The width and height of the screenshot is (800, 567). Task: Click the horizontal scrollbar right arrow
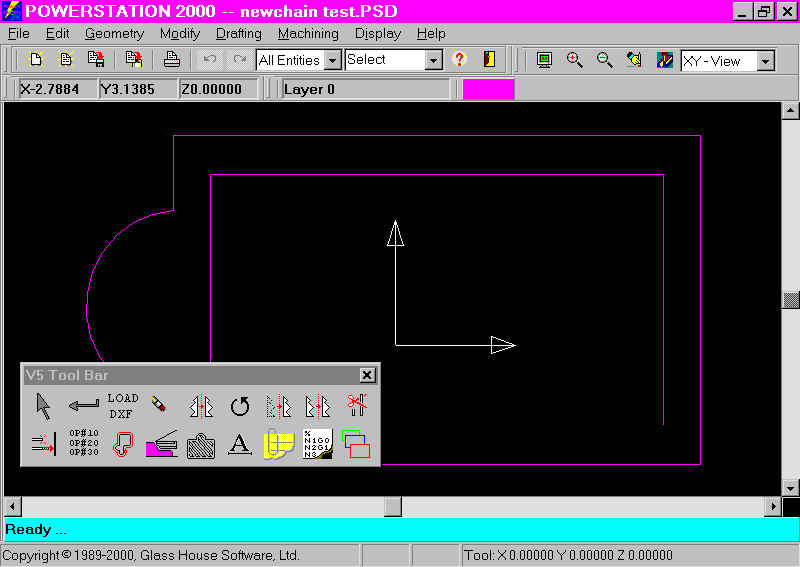(773, 507)
